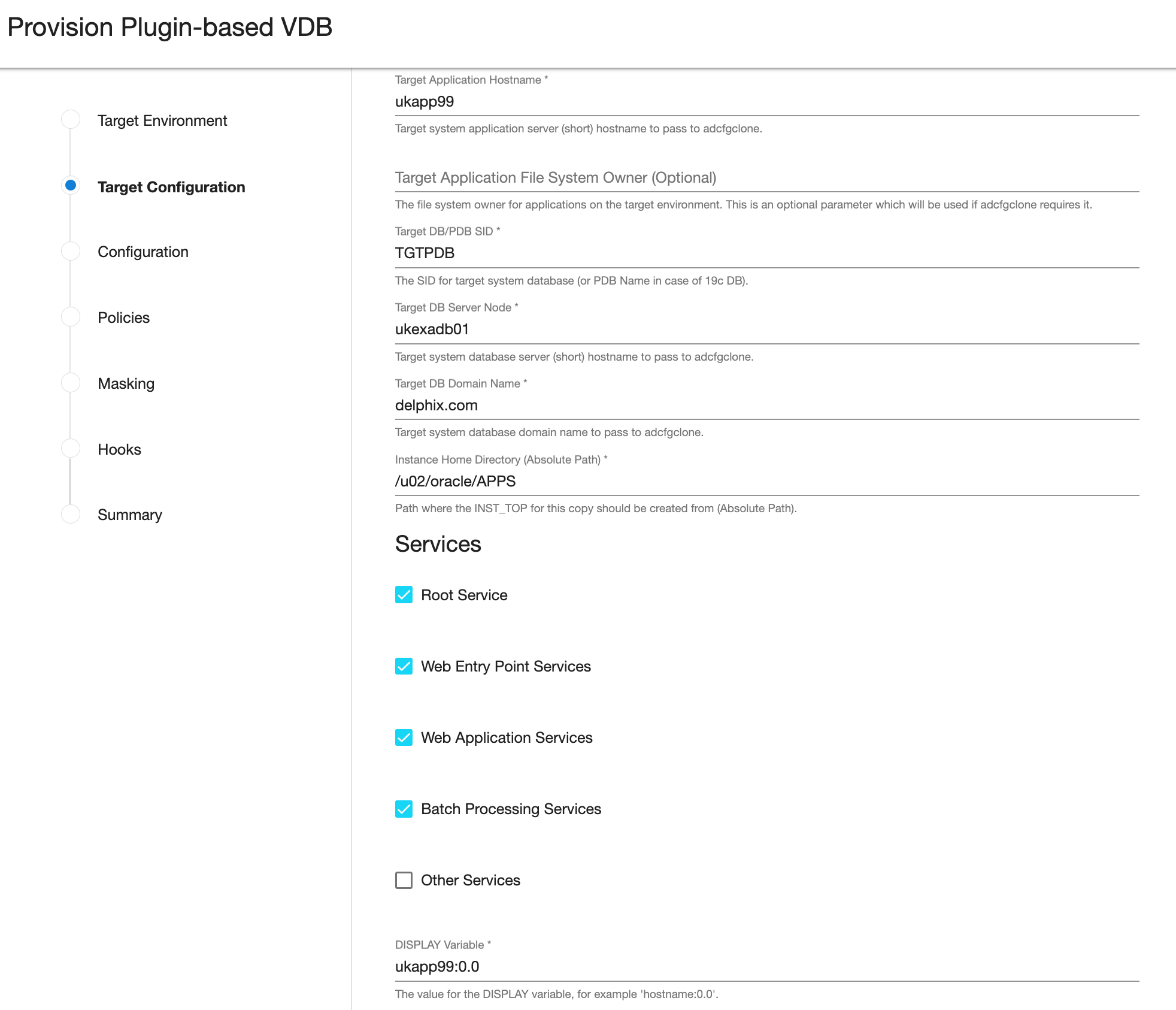Toggle Web Application Services checkbox
The height and width of the screenshot is (1010, 1176).
[x=404, y=737]
